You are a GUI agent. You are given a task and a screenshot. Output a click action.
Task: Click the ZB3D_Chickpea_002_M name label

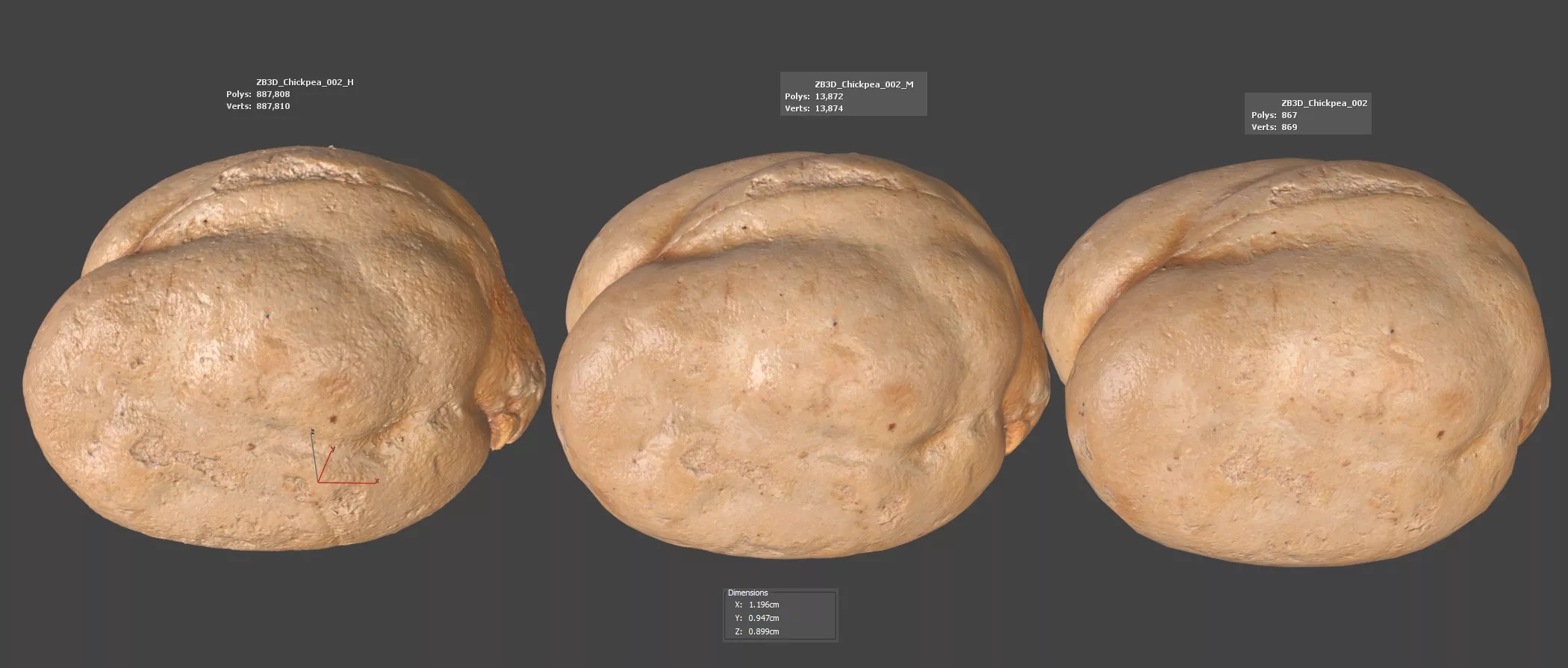[x=863, y=84]
